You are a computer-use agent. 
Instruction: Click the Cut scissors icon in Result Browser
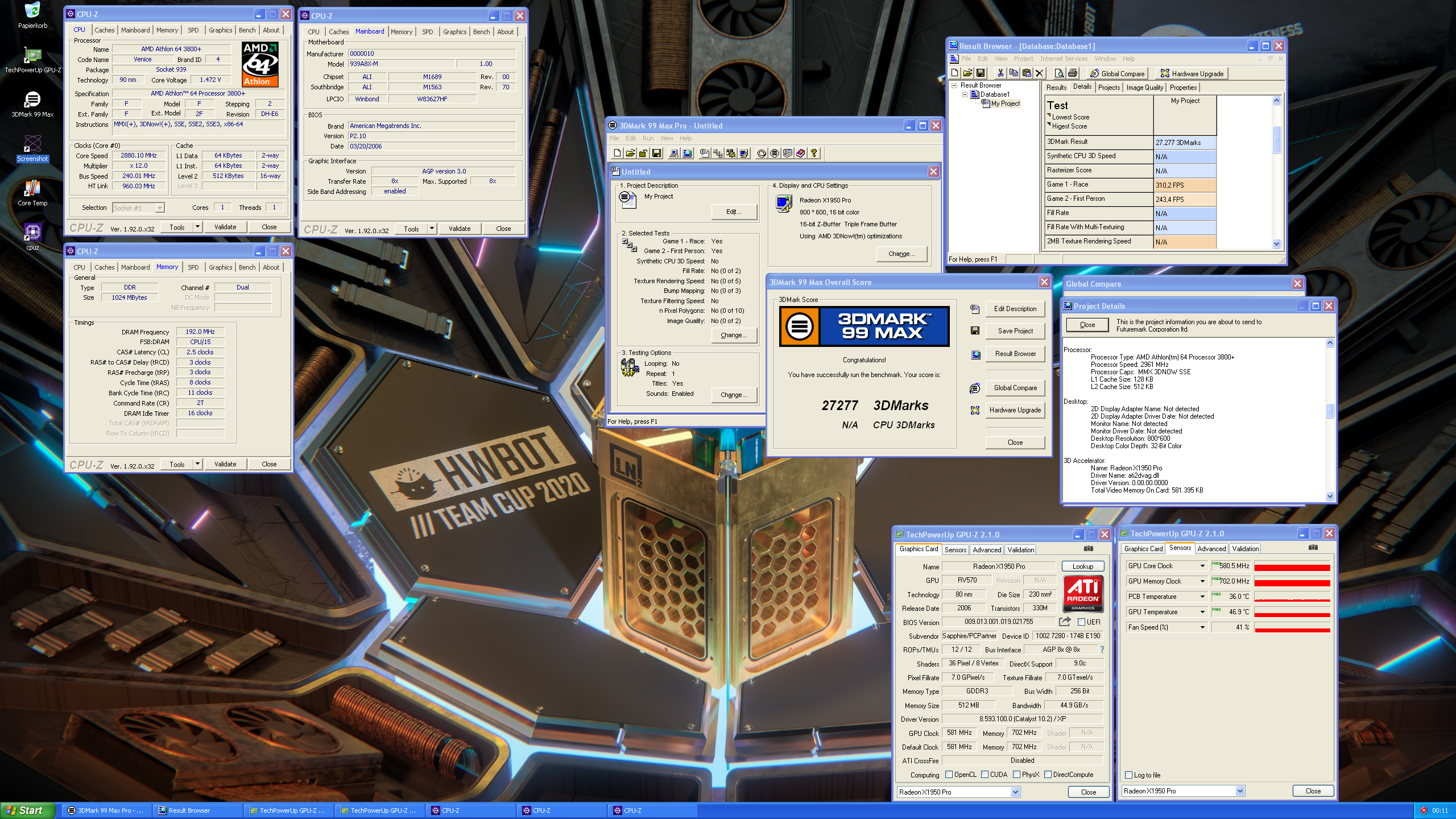1000,73
